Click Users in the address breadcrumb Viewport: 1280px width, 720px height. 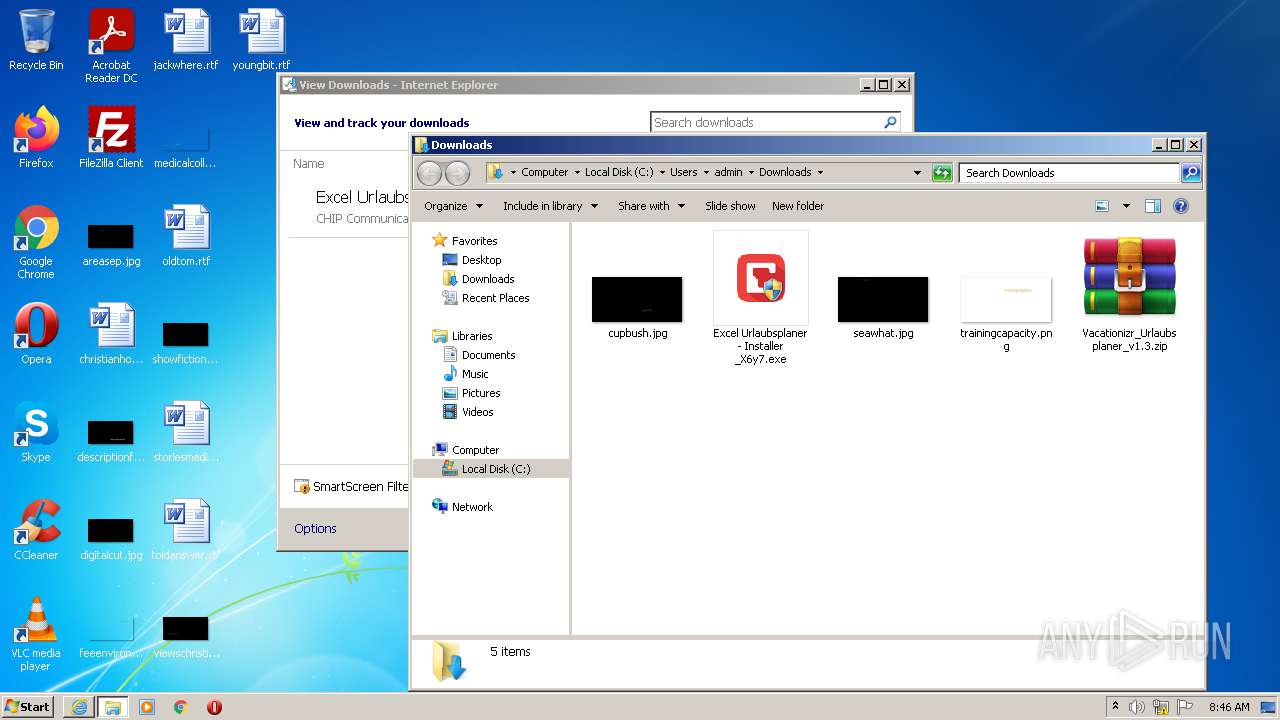tap(684, 173)
